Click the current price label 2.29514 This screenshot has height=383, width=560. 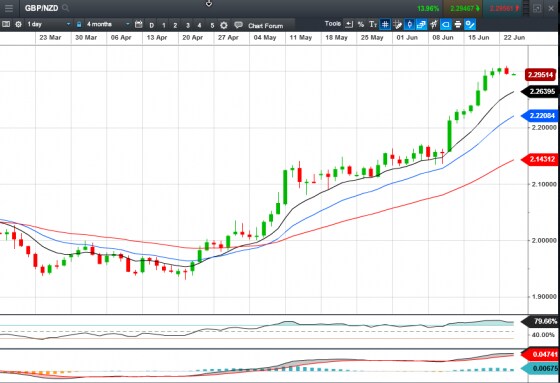pos(541,75)
